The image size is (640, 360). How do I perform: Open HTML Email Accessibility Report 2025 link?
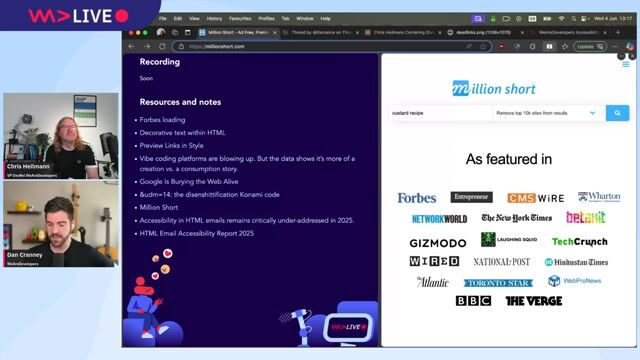(197, 233)
